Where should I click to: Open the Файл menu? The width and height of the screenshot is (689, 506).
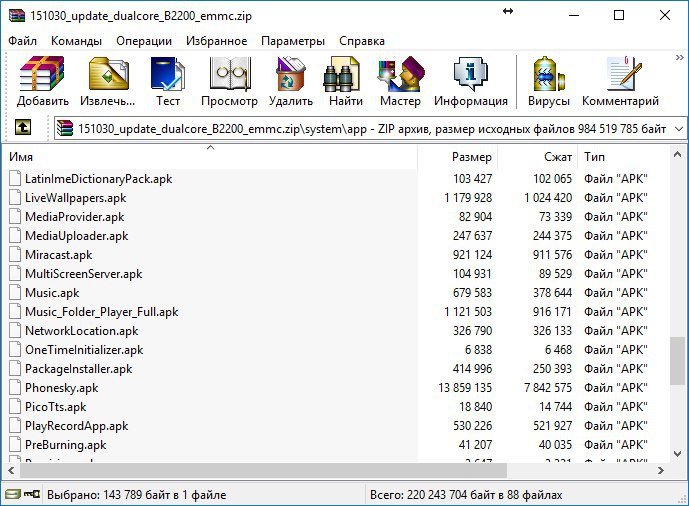pyautogui.click(x=22, y=41)
